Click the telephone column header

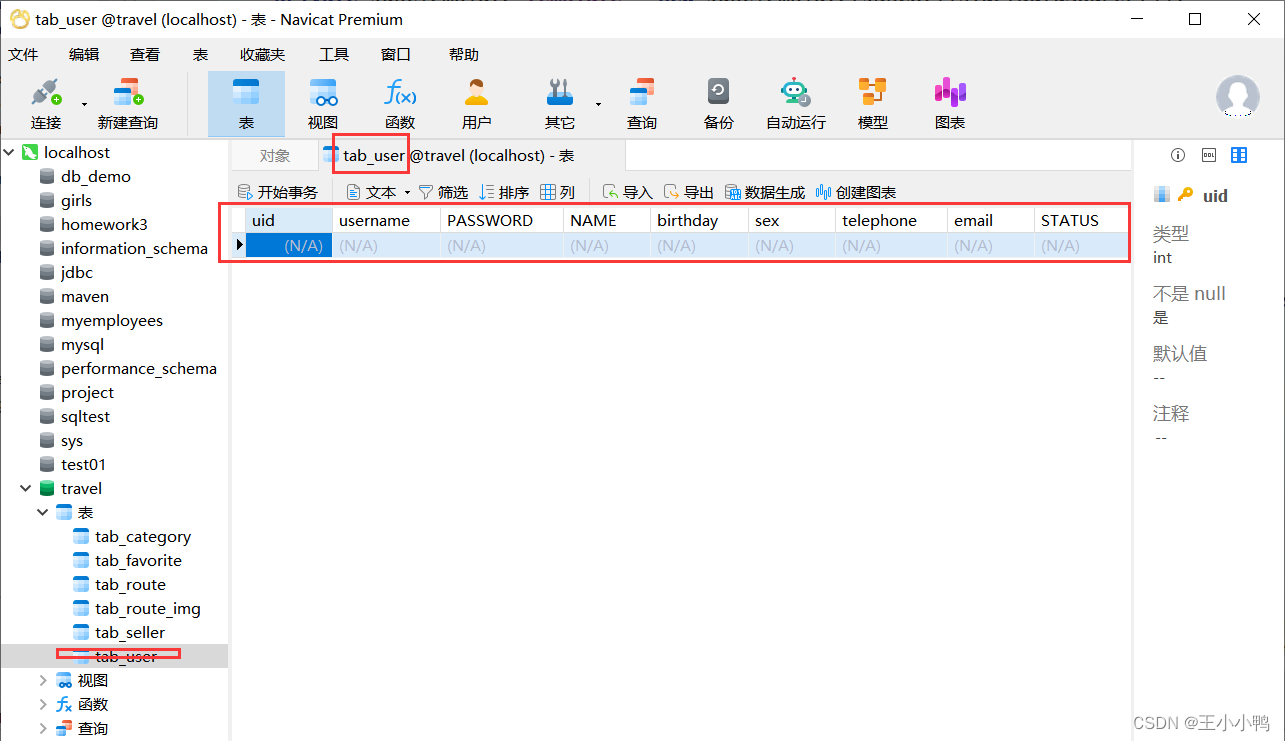[891, 220]
